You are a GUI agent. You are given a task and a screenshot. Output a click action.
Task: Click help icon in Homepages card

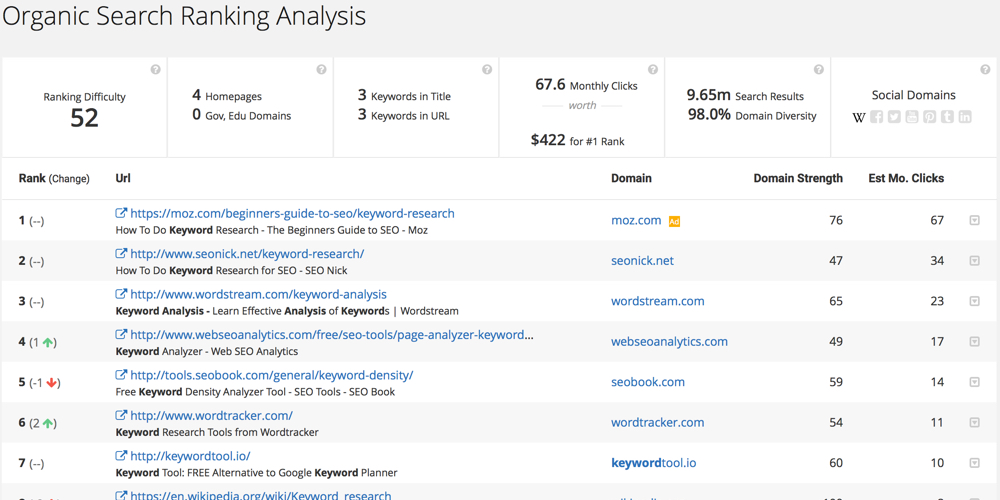321,70
